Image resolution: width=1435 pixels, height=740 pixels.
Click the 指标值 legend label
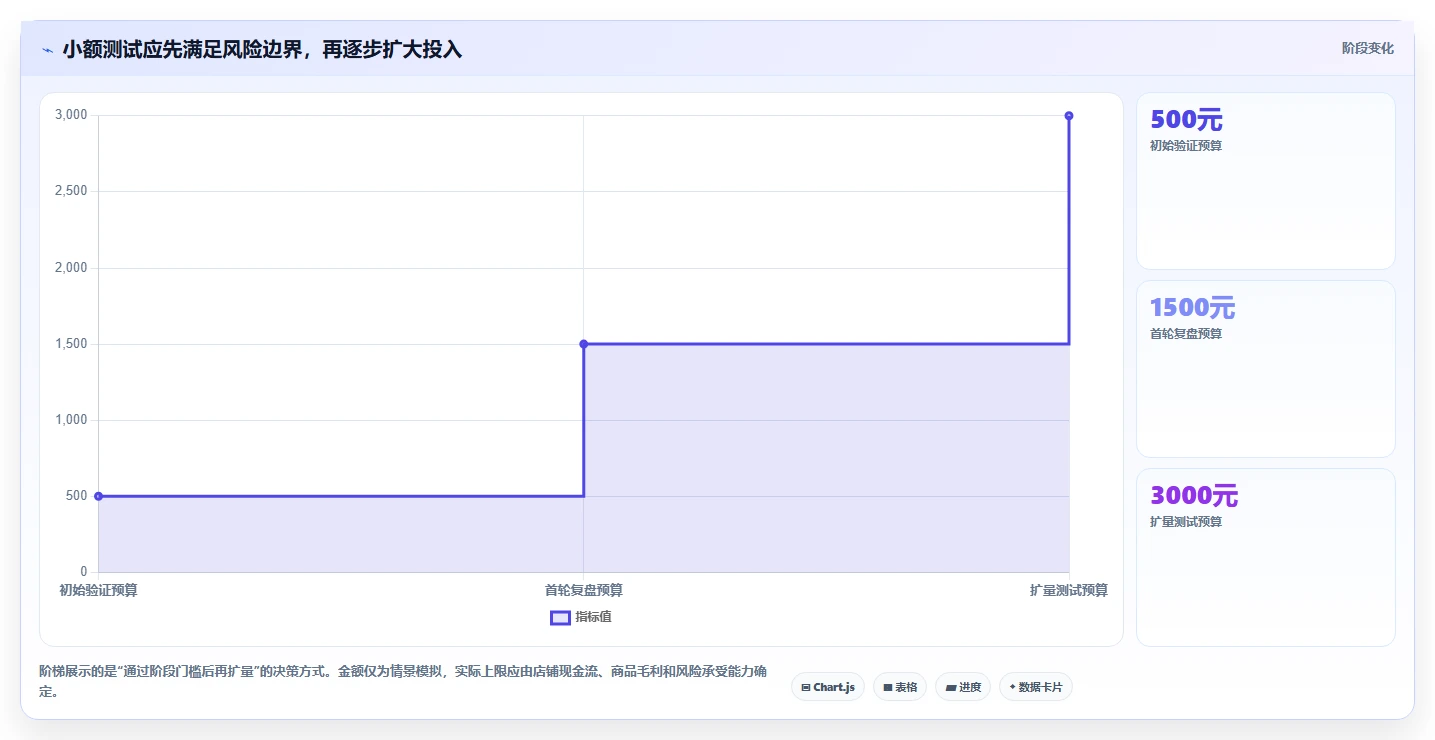593,617
